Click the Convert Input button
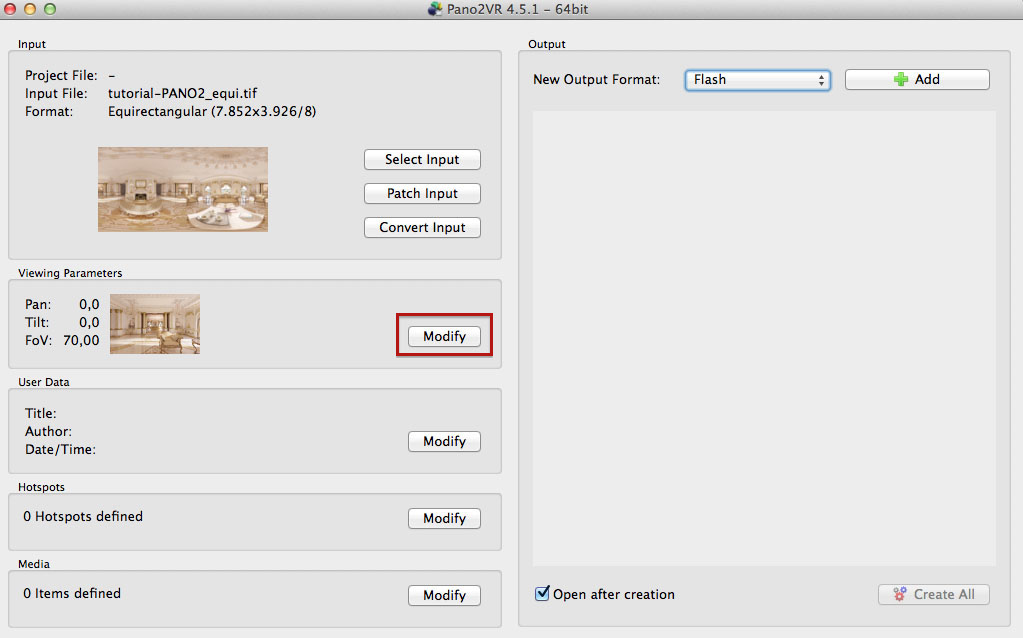This screenshot has height=638, width=1023. point(422,227)
